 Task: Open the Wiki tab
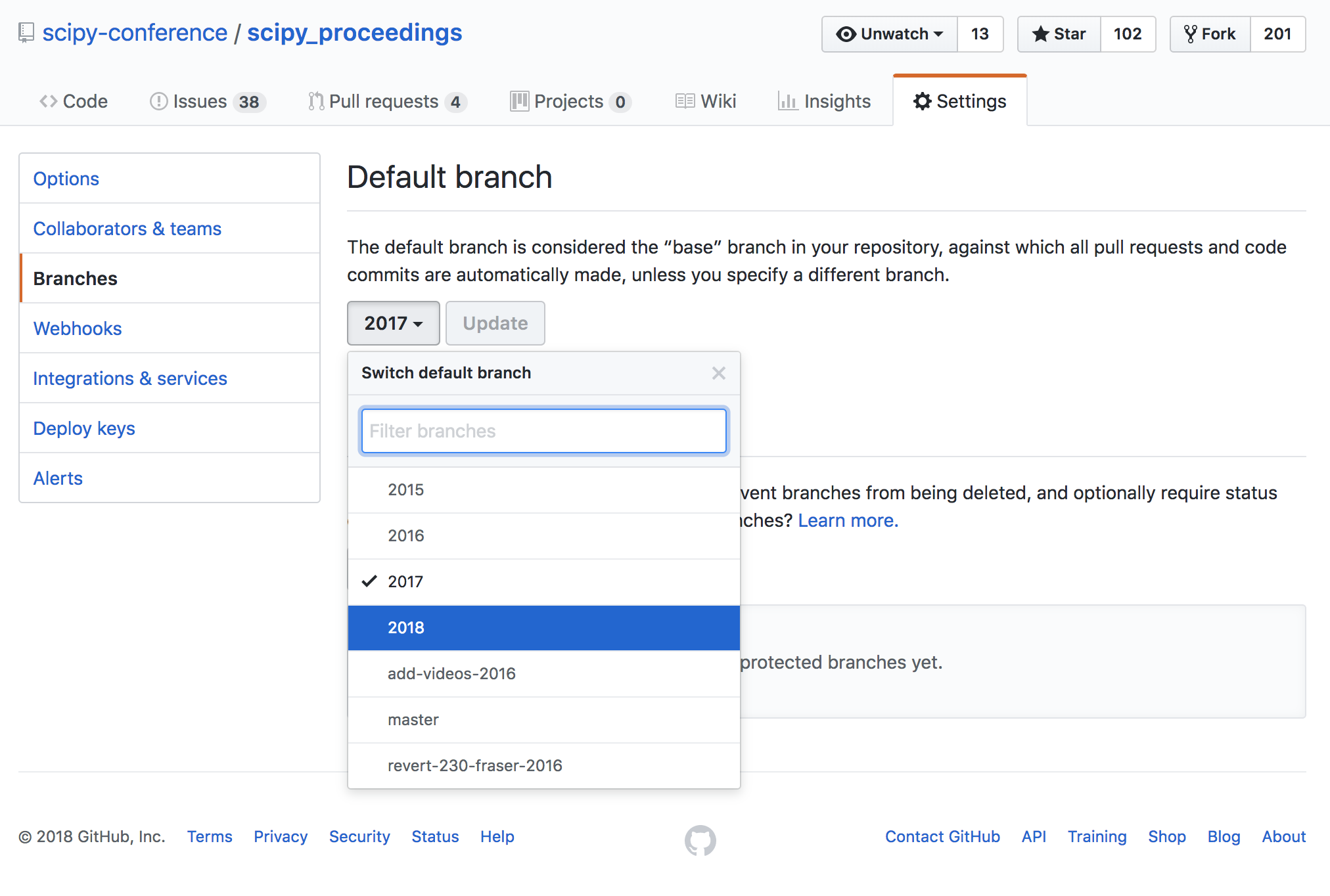point(706,101)
